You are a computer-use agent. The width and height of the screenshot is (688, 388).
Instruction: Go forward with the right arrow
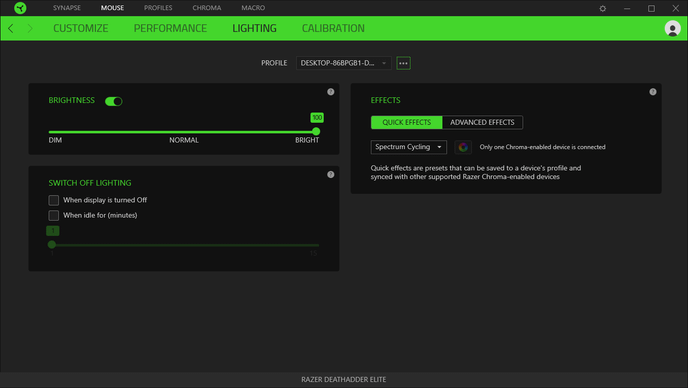(30, 29)
